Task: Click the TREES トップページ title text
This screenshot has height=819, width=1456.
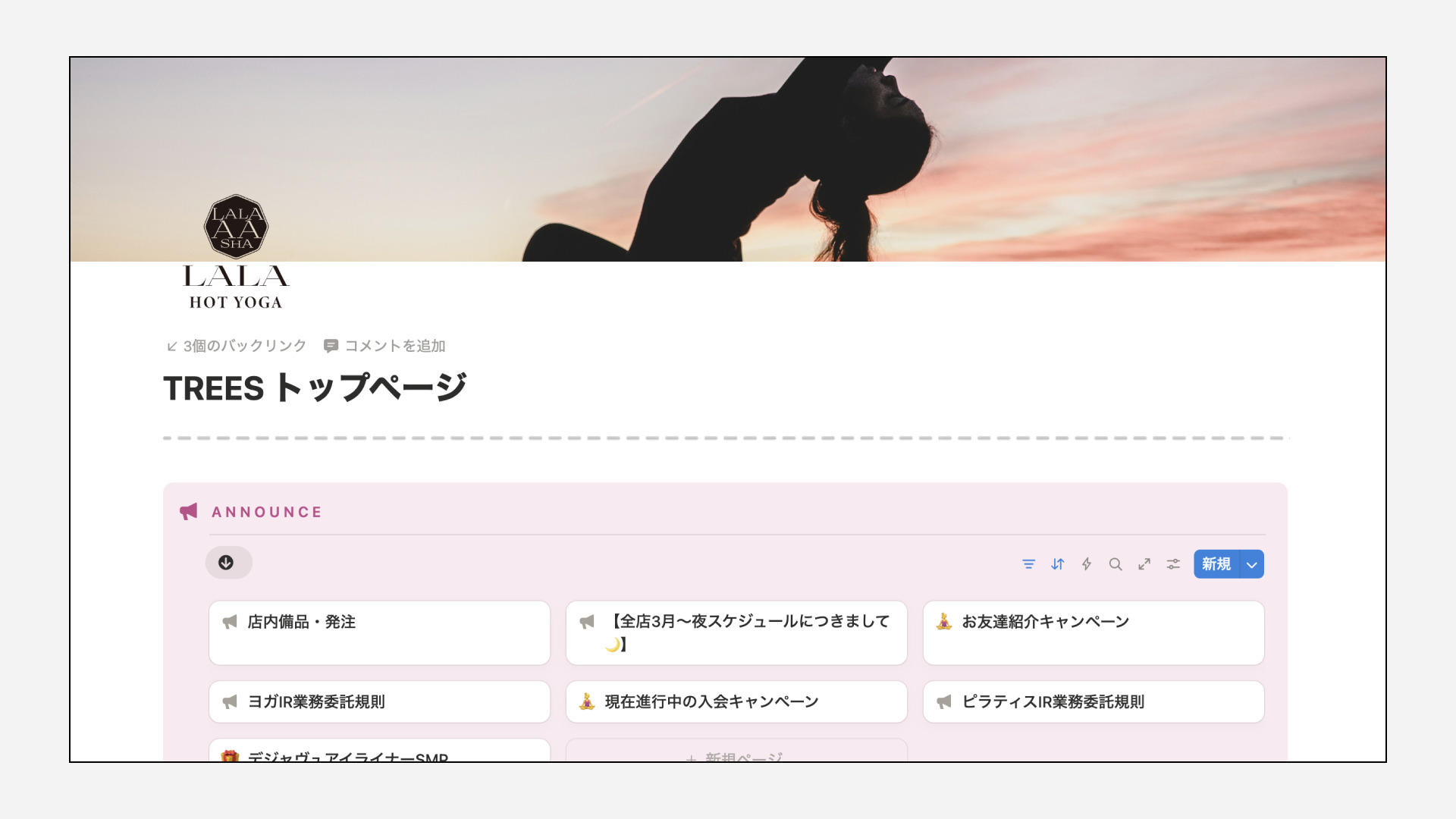Action: click(x=315, y=388)
